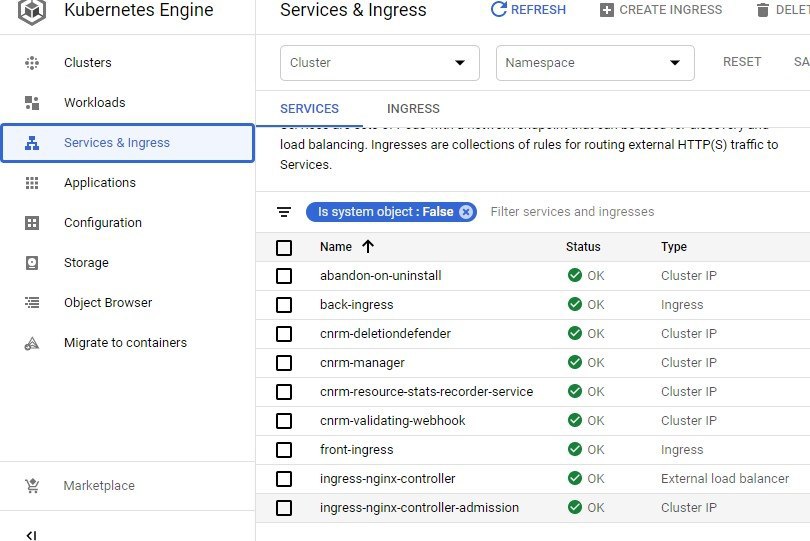This screenshot has height=541, width=810.
Task: Remove the Is system object filter chip
Action: click(x=466, y=212)
